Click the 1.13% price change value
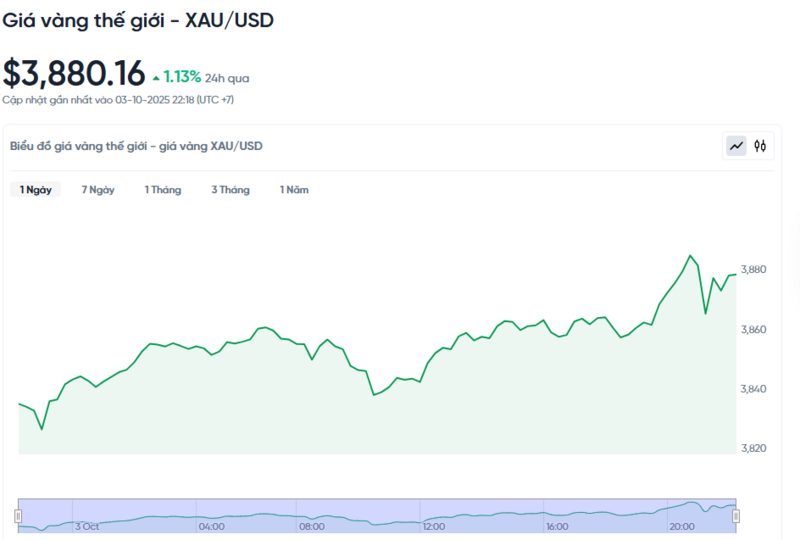Viewport: 800px width, 540px height. [182, 77]
